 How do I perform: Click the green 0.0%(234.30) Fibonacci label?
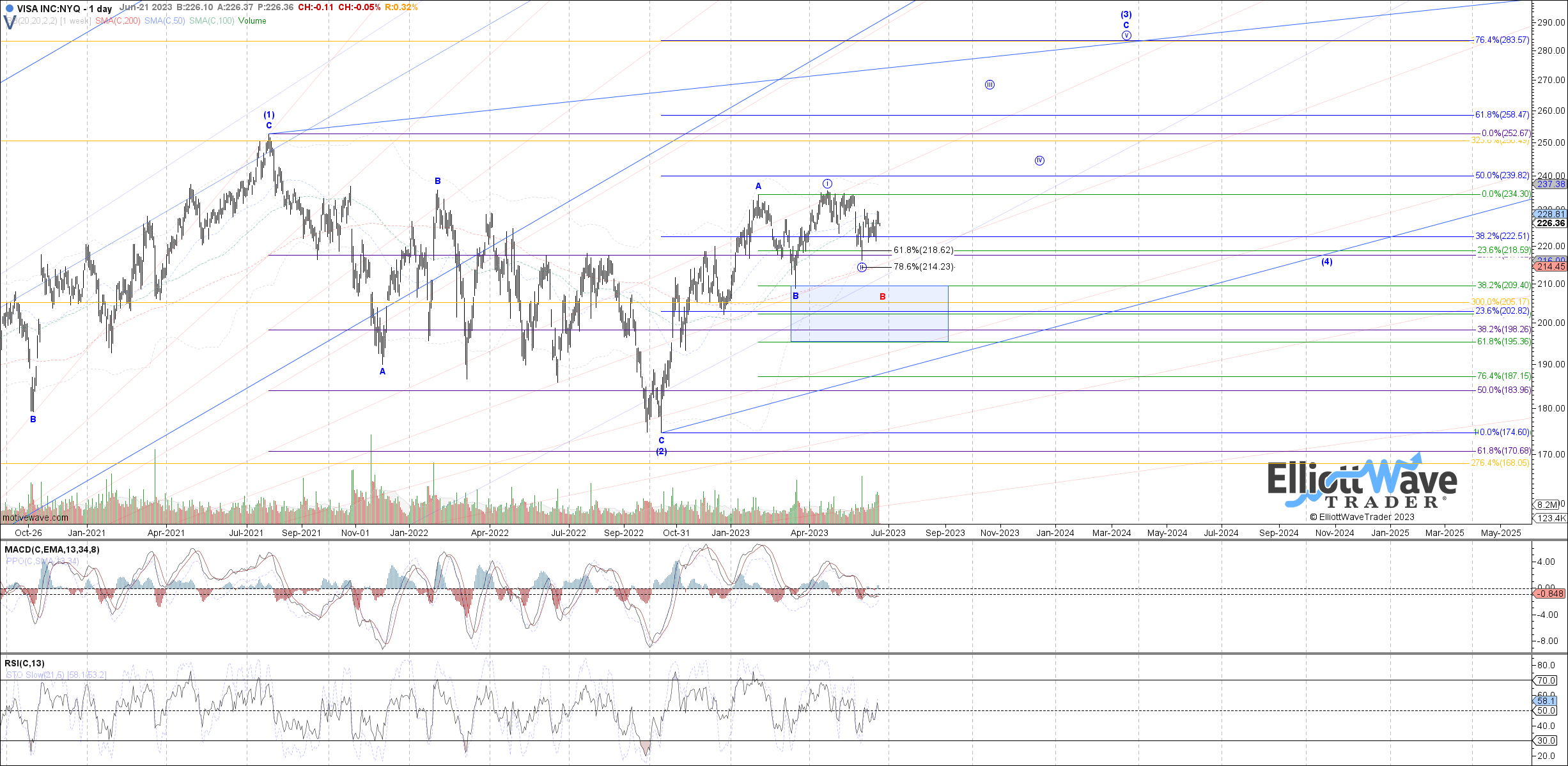1506,194
